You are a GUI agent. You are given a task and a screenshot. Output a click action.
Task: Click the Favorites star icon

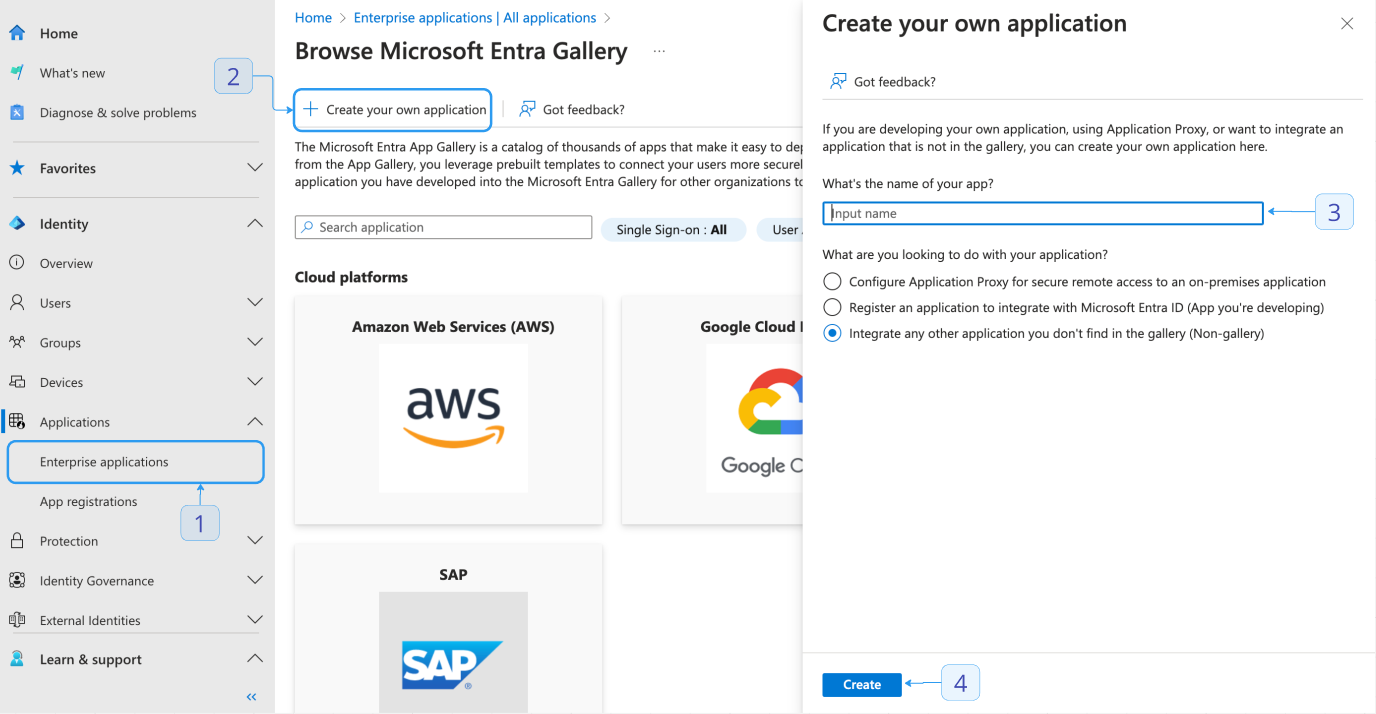point(17,168)
